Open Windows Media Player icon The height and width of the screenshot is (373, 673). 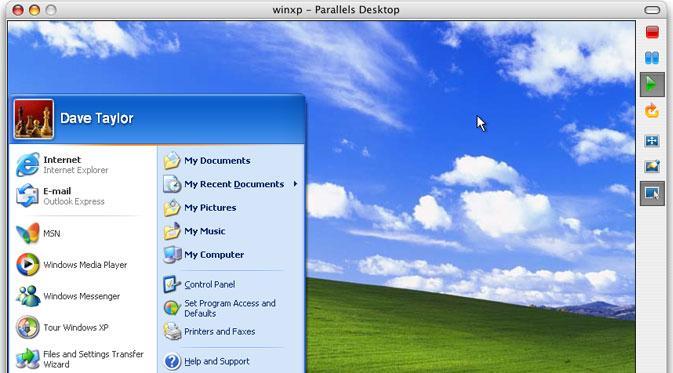click(27, 264)
